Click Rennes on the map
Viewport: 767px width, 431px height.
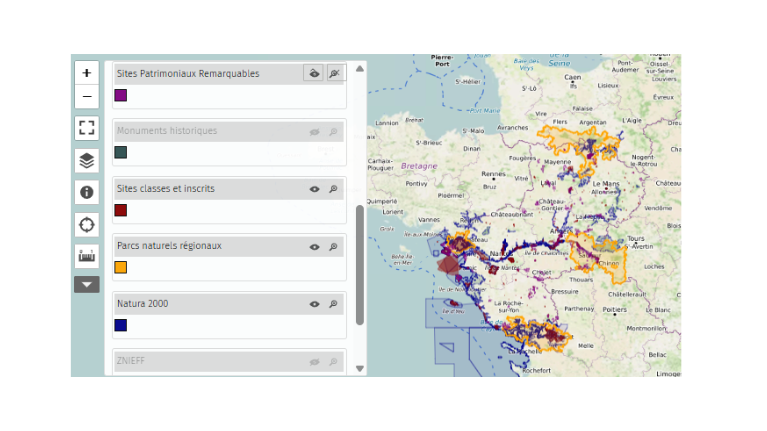[493, 174]
